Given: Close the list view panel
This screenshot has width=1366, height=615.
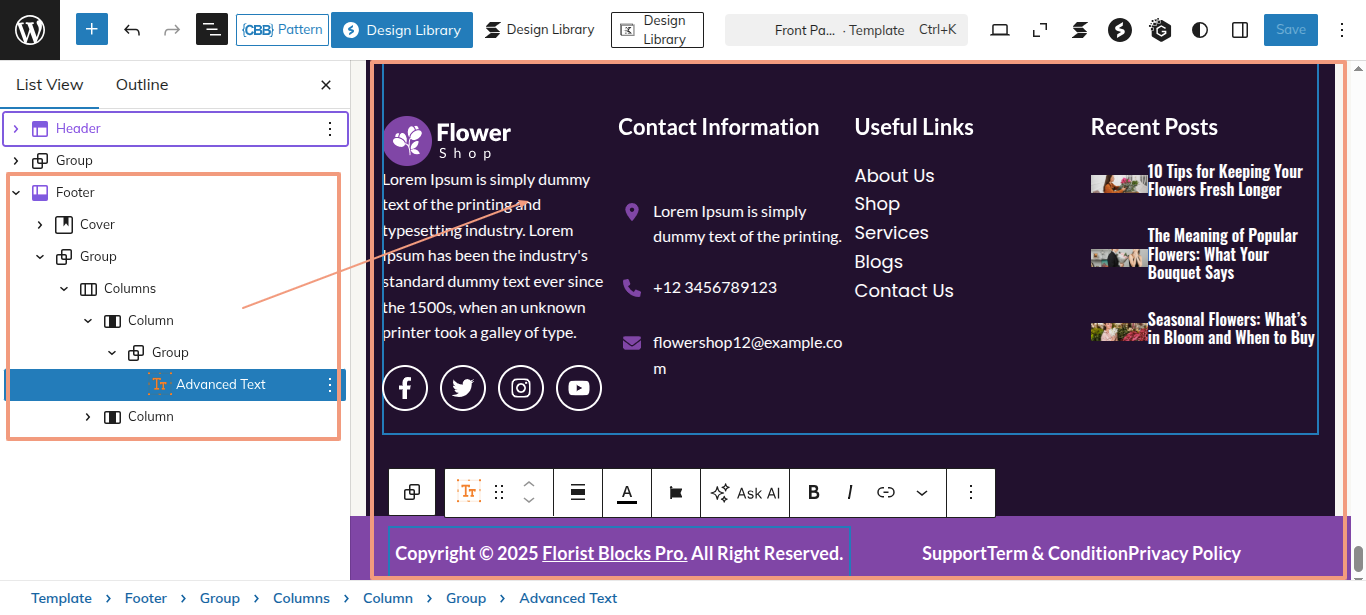Looking at the screenshot, I should pos(326,85).
